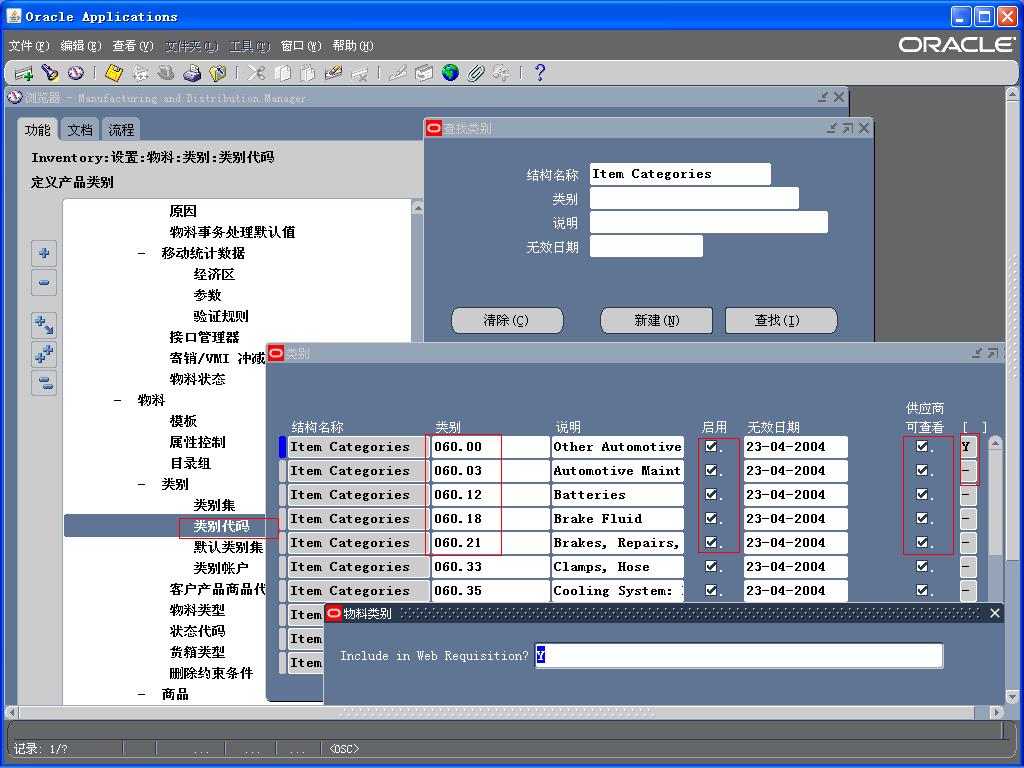Toggle 启用 checkbox for Clamps, Hose row
Image resolution: width=1024 pixels, height=768 pixels.
tap(711, 567)
